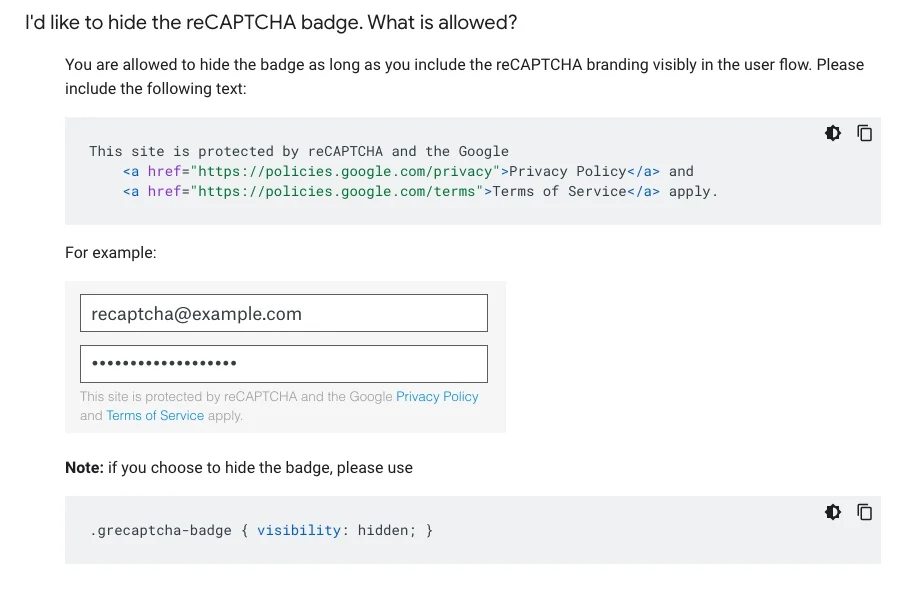
Task: Toggle dark theme on the CSS code snippet
Action: (x=833, y=512)
